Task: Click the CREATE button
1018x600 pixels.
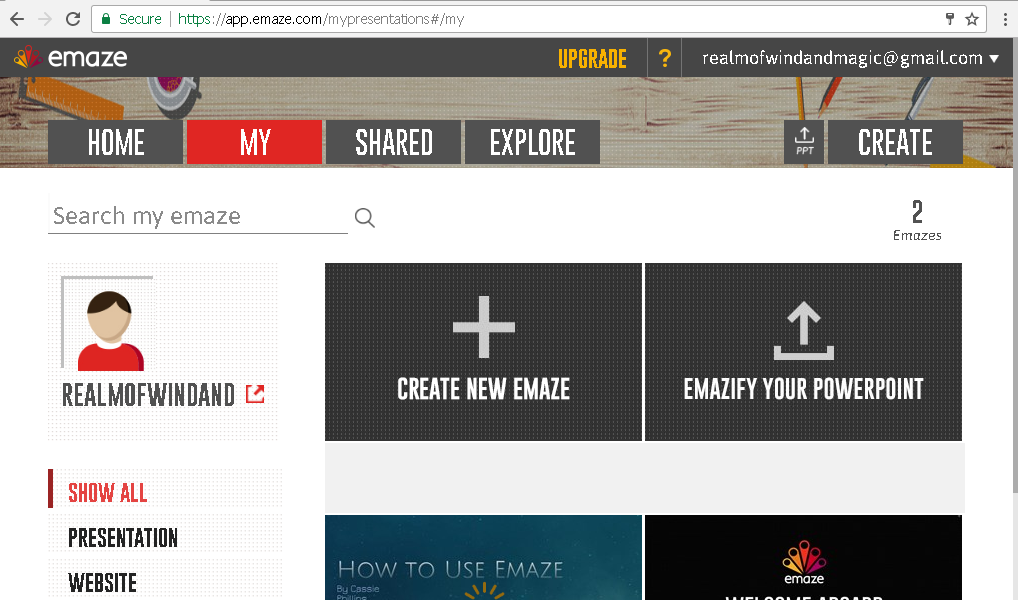Action: (895, 141)
